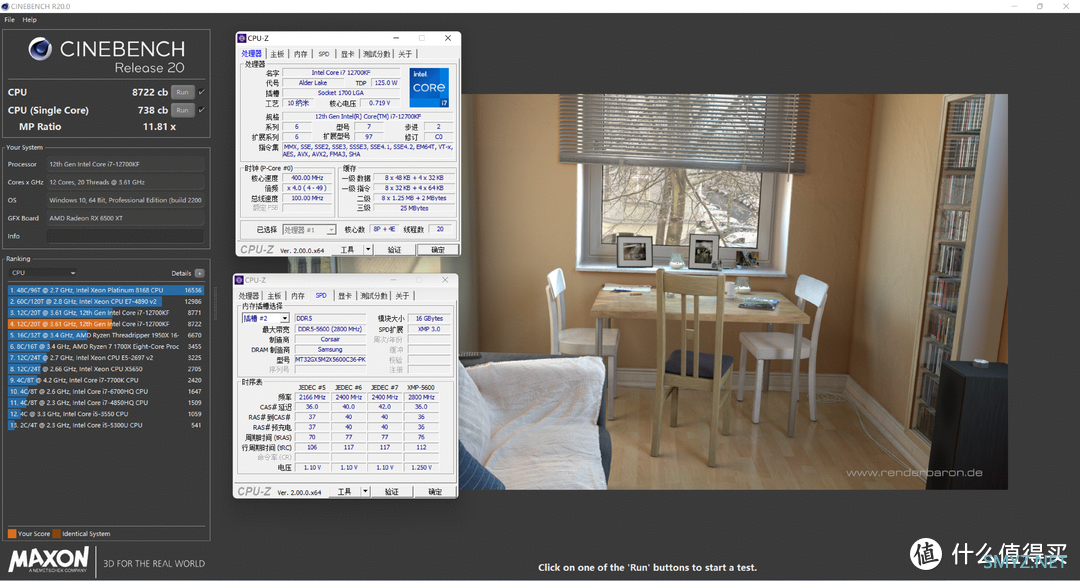Select the Threadripper 1950X ranking row
Viewport: 1080px width, 581px height.
[106, 335]
